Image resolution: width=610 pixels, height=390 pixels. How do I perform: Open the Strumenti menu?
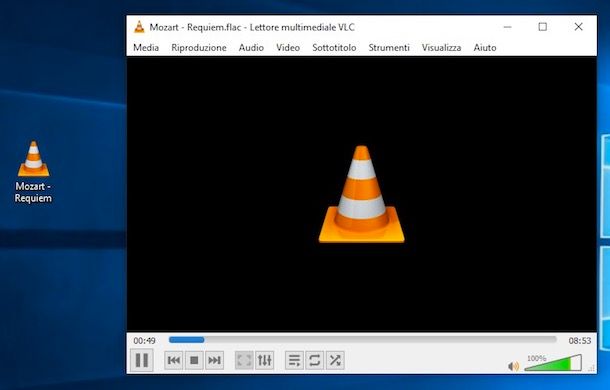tap(389, 47)
